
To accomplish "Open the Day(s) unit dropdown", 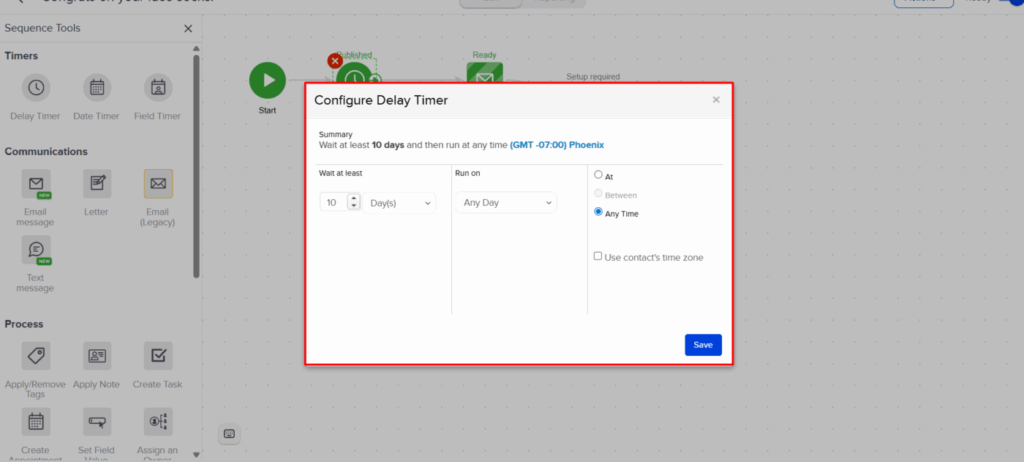I will point(401,203).
